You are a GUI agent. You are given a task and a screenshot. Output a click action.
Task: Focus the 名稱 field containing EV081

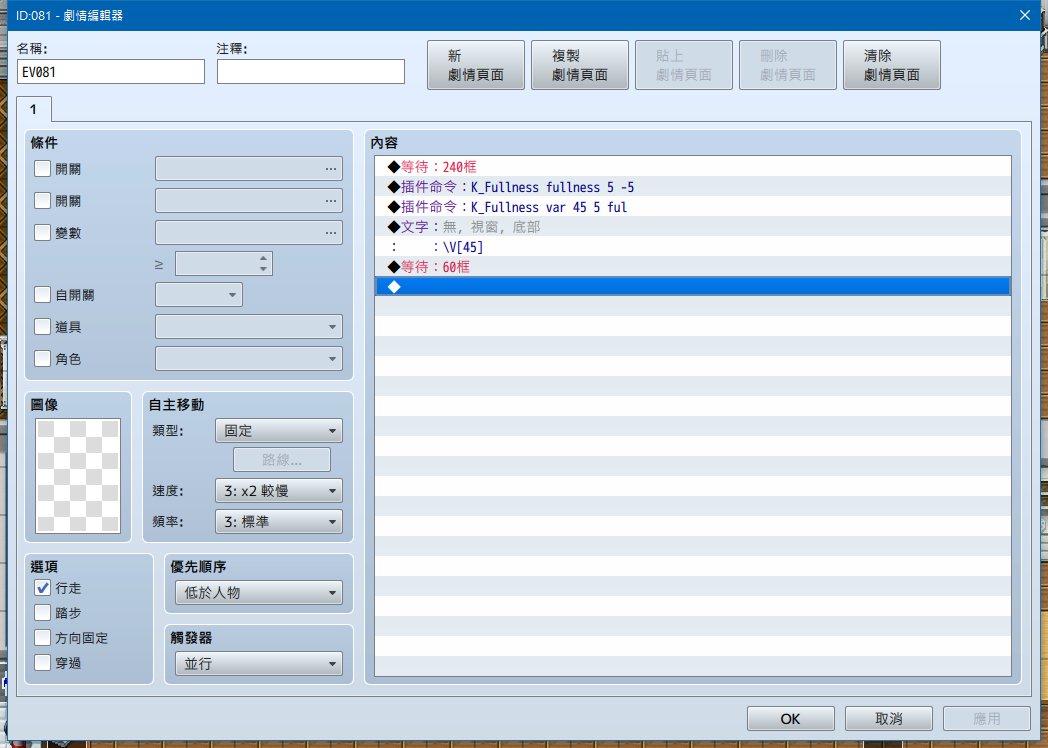111,72
